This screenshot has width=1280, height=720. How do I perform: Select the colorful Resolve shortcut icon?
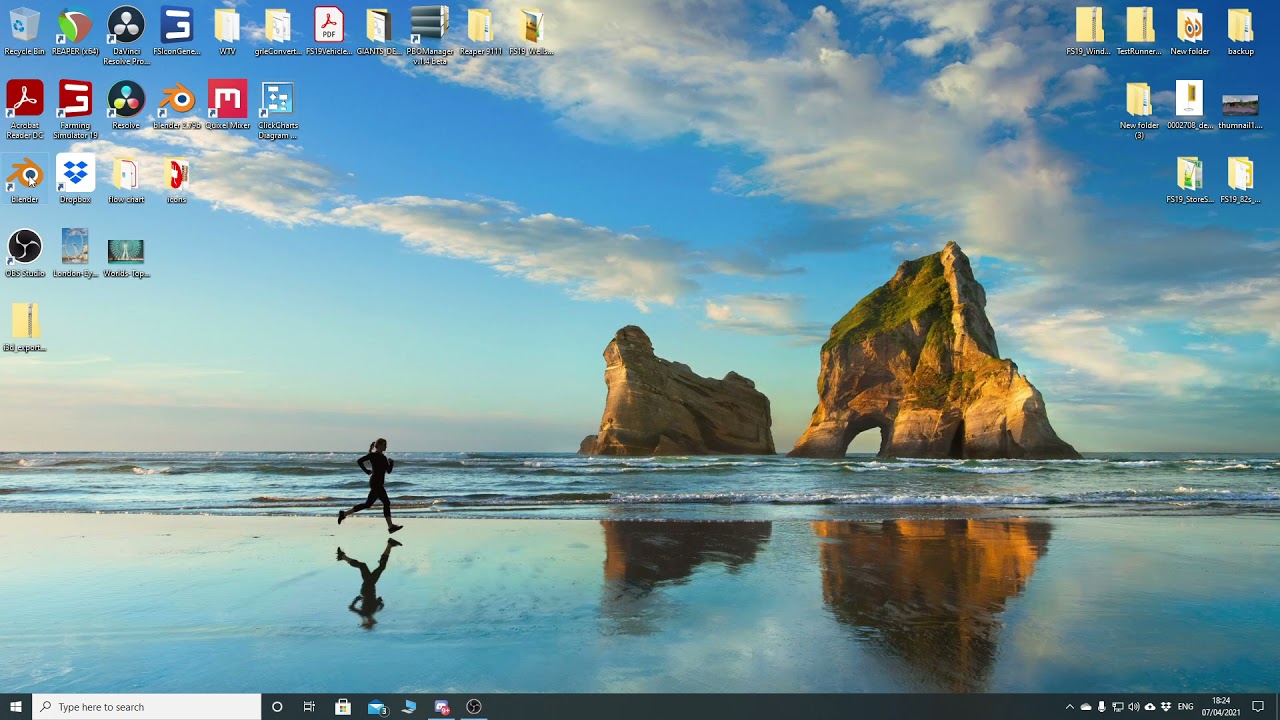[x=126, y=105]
